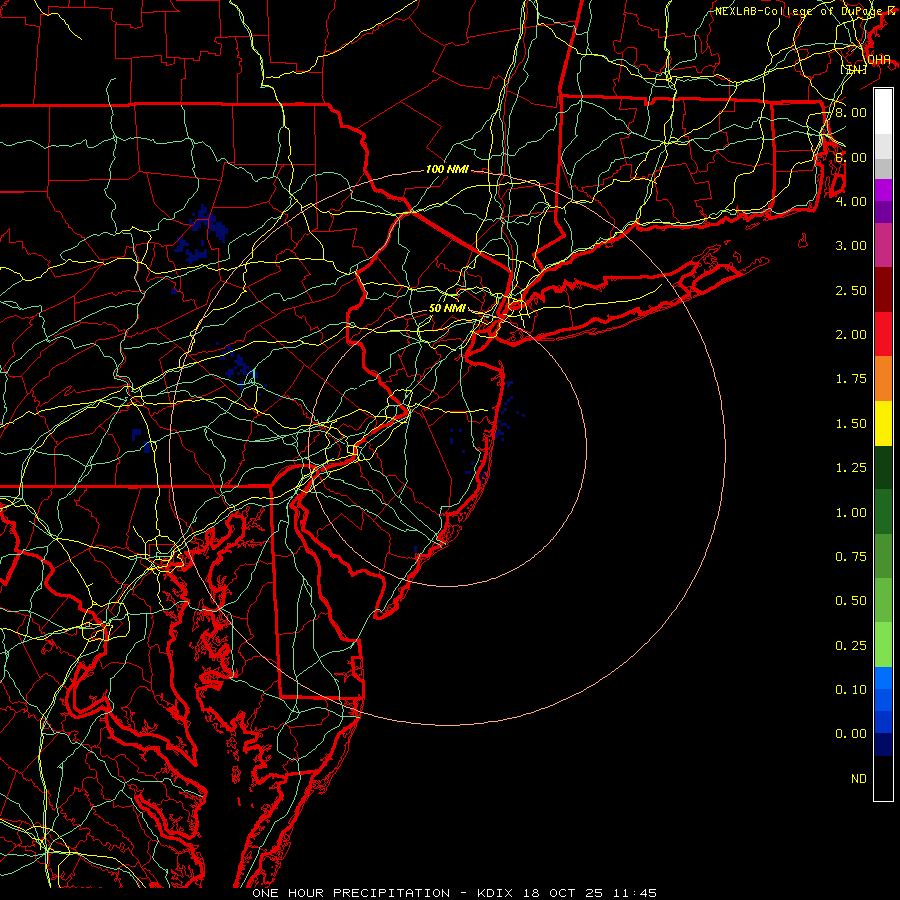Click the orange swatch in the precipitation legend

(883, 378)
